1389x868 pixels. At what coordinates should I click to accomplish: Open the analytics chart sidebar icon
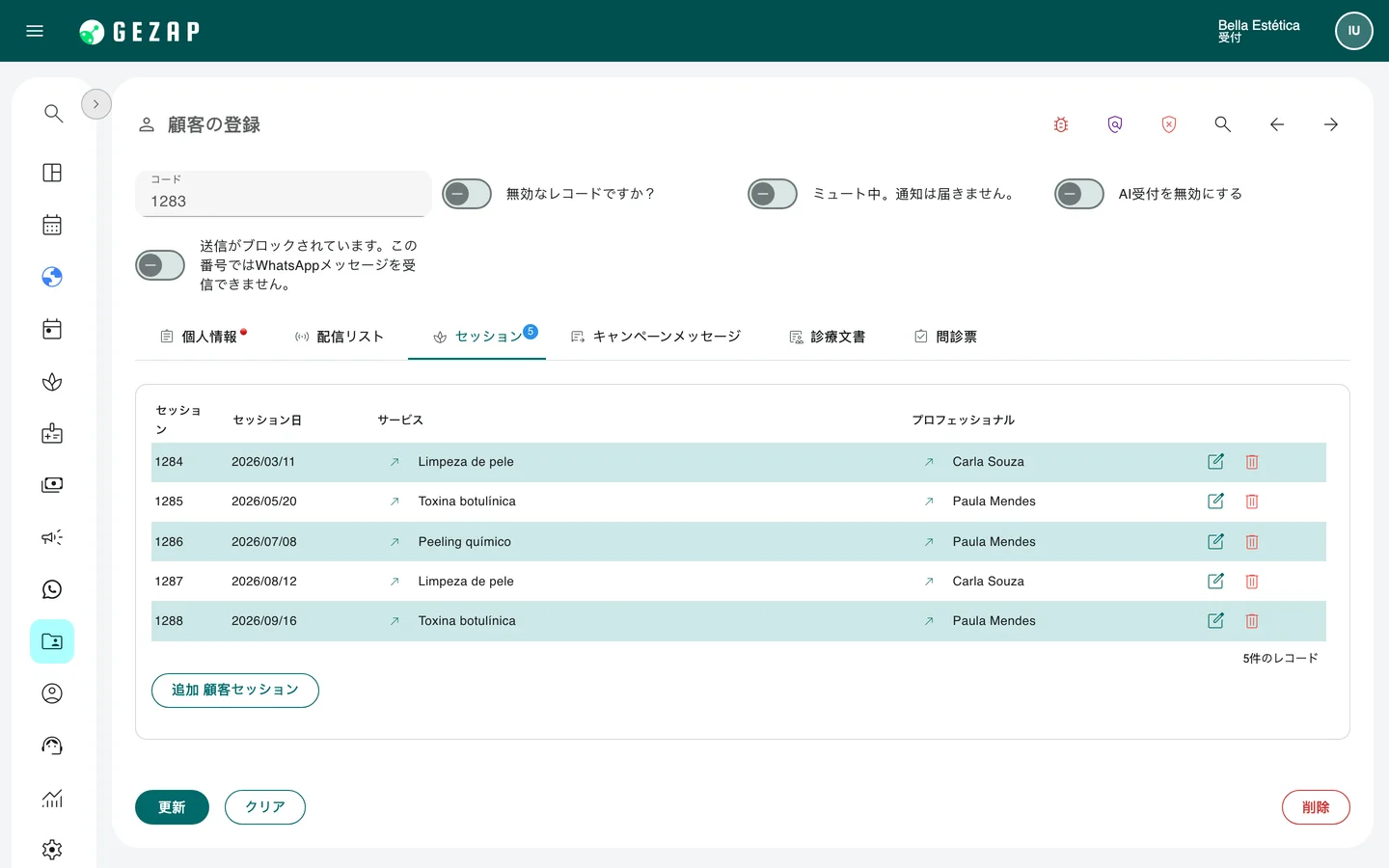(52, 798)
